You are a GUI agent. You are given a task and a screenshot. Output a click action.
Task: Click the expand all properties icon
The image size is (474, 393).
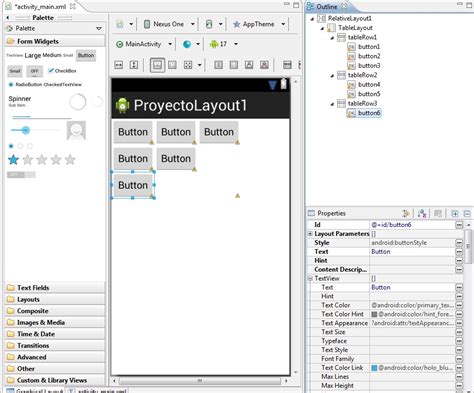click(454, 213)
